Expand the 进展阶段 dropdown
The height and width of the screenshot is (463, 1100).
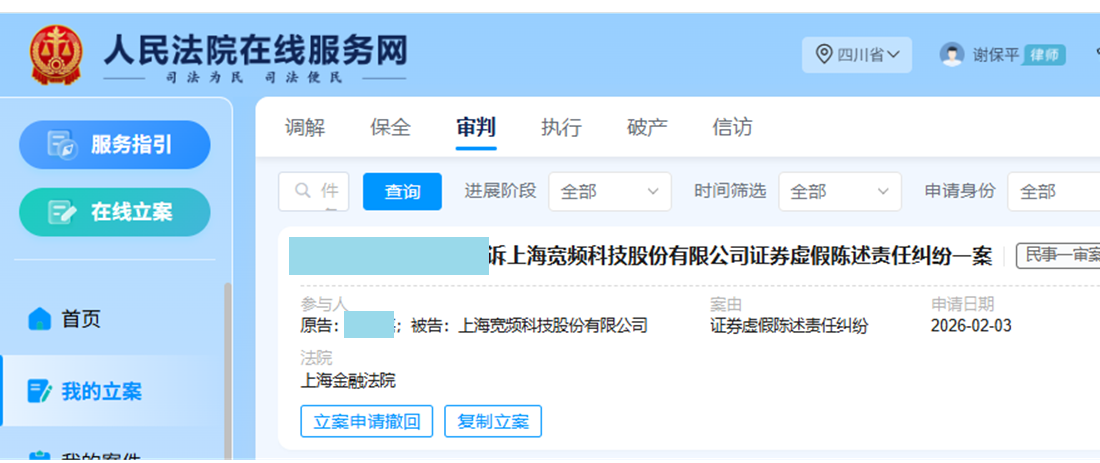point(610,192)
